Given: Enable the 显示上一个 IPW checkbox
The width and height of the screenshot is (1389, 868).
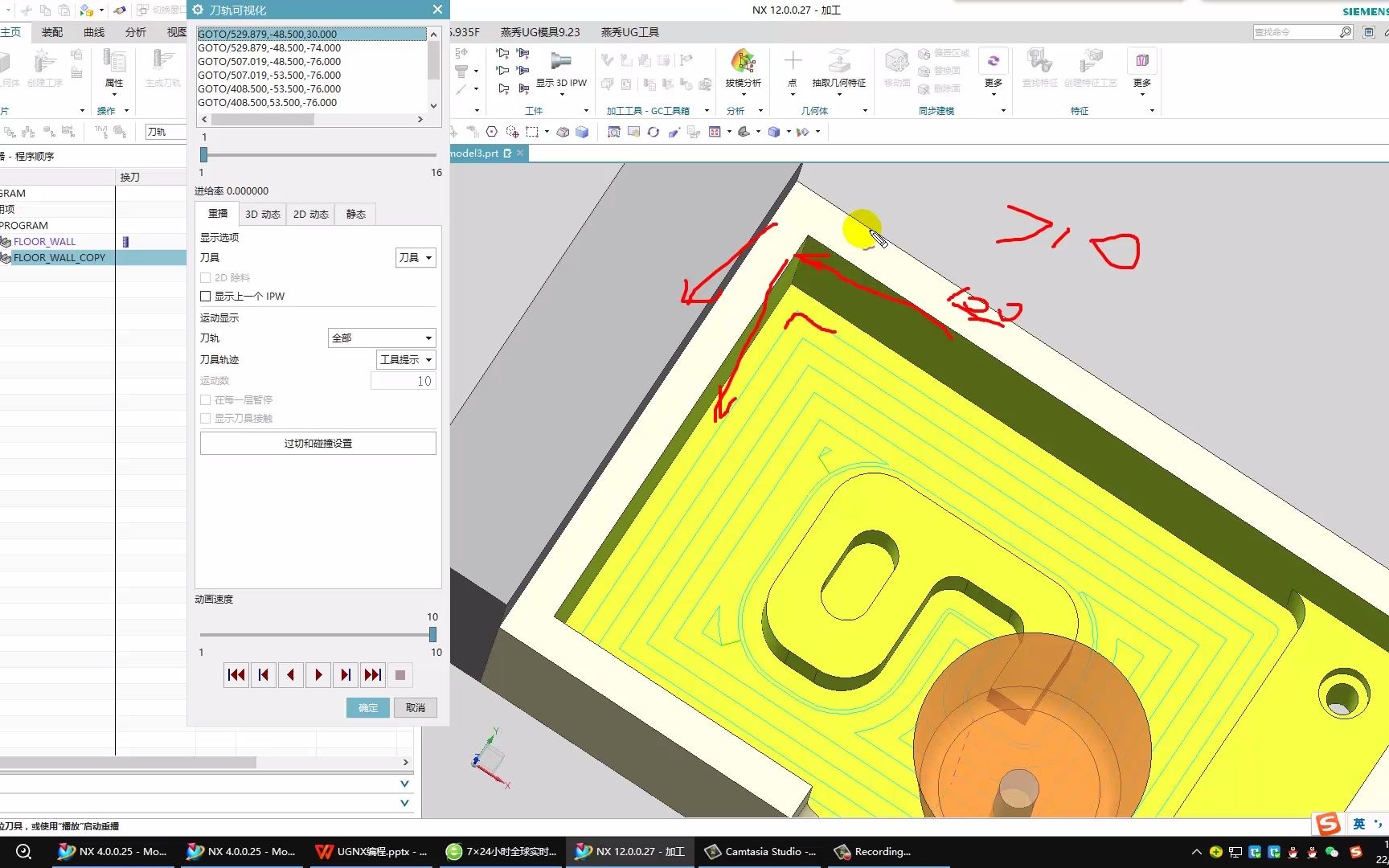Looking at the screenshot, I should click(206, 297).
